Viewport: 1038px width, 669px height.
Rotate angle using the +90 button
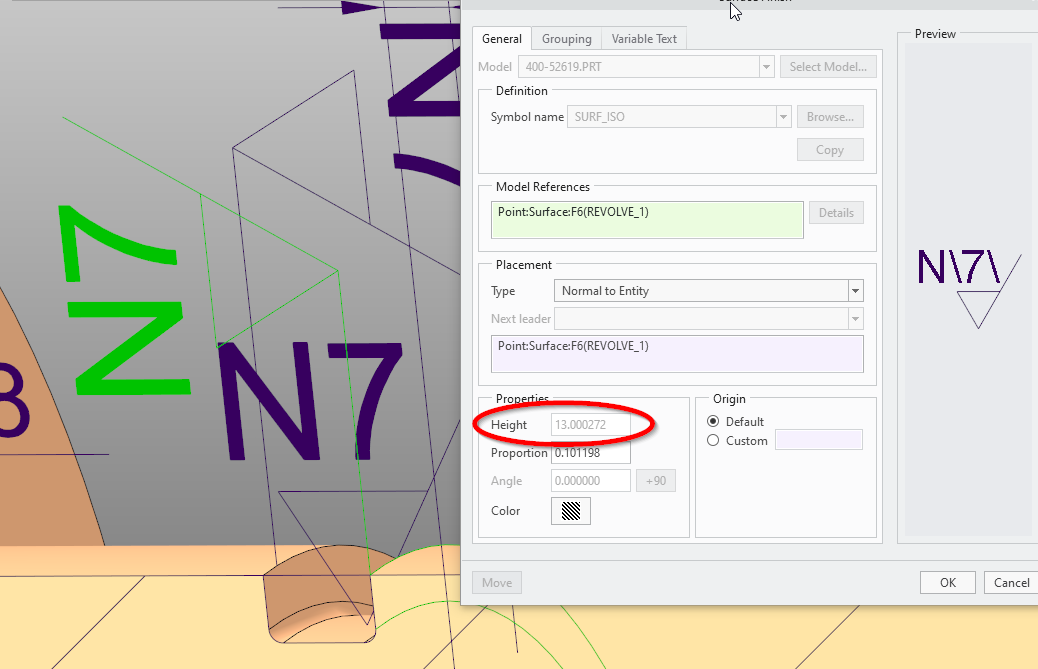(x=656, y=480)
